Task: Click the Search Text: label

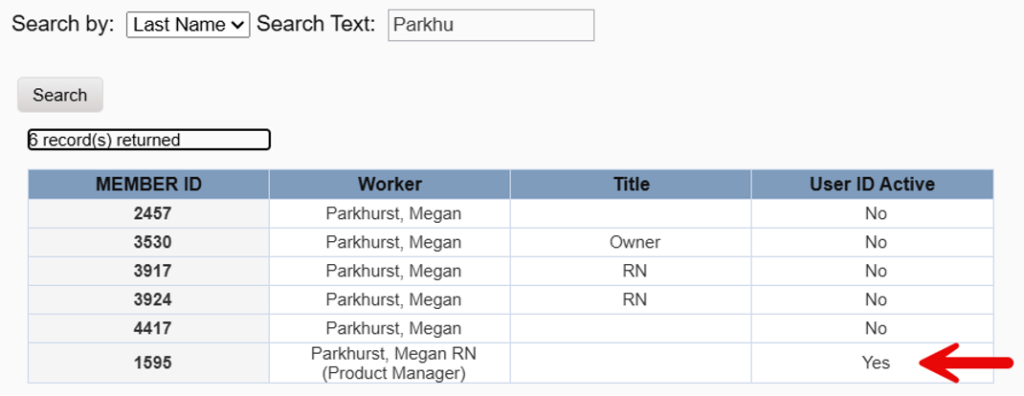Action: (316, 25)
